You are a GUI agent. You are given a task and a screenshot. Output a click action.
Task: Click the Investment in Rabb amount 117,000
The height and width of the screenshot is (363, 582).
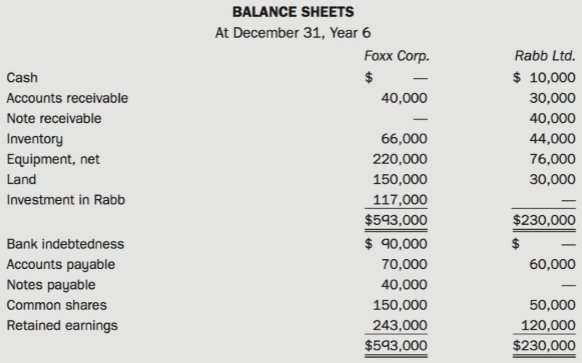click(400, 200)
